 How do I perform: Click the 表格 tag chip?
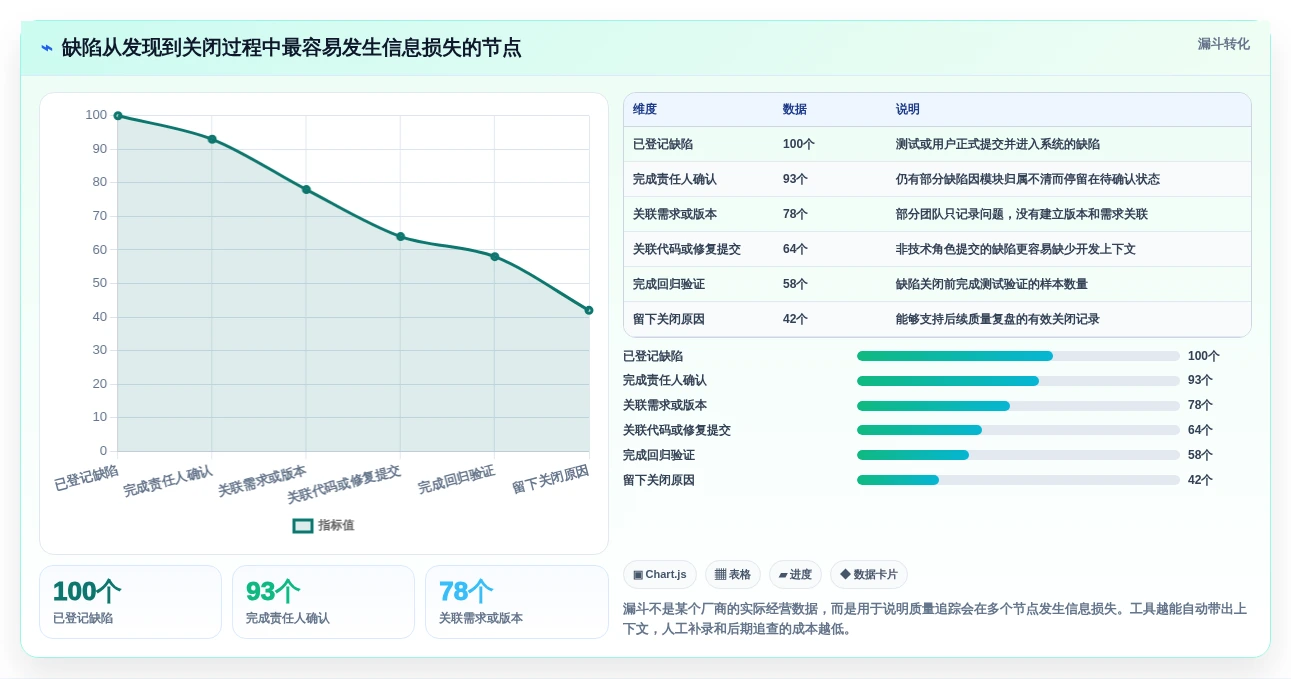click(x=733, y=574)
